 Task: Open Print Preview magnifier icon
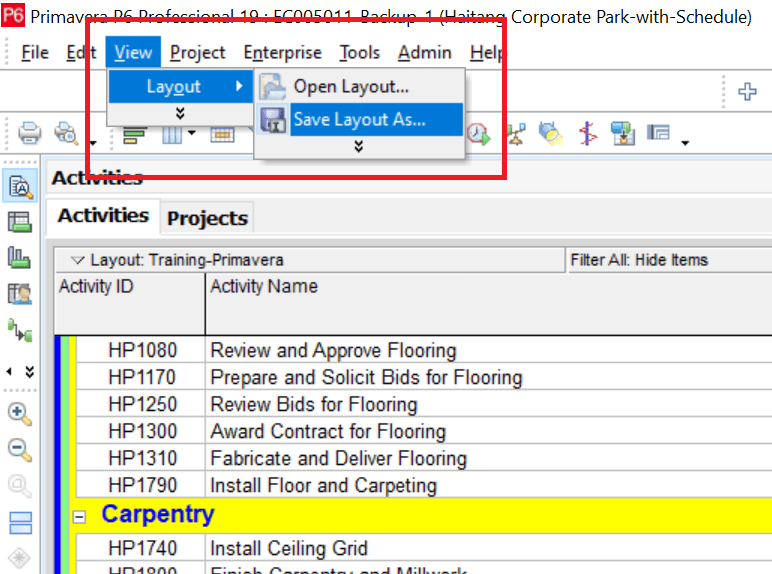point(66,133)
